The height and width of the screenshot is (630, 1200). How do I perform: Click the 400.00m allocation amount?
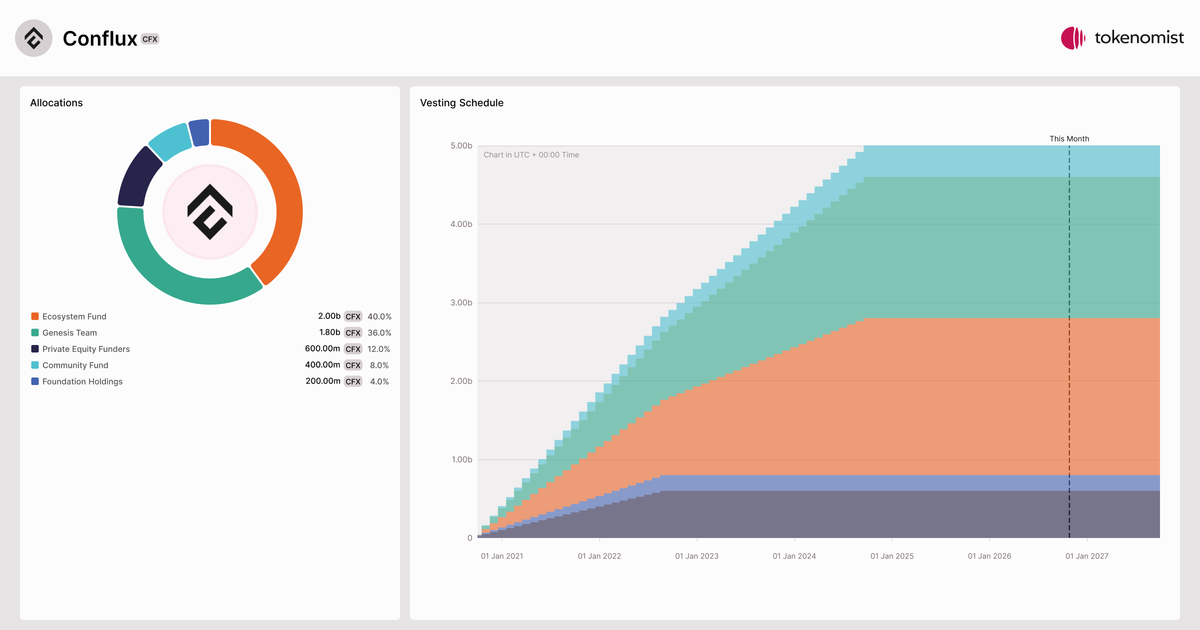[x=323, y=365]
